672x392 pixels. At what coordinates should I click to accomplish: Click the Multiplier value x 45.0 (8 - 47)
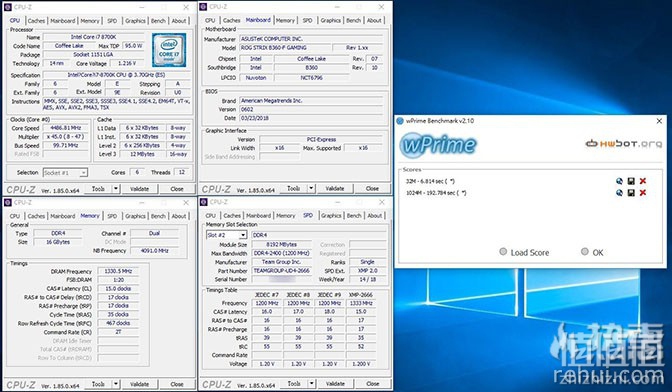66,137
